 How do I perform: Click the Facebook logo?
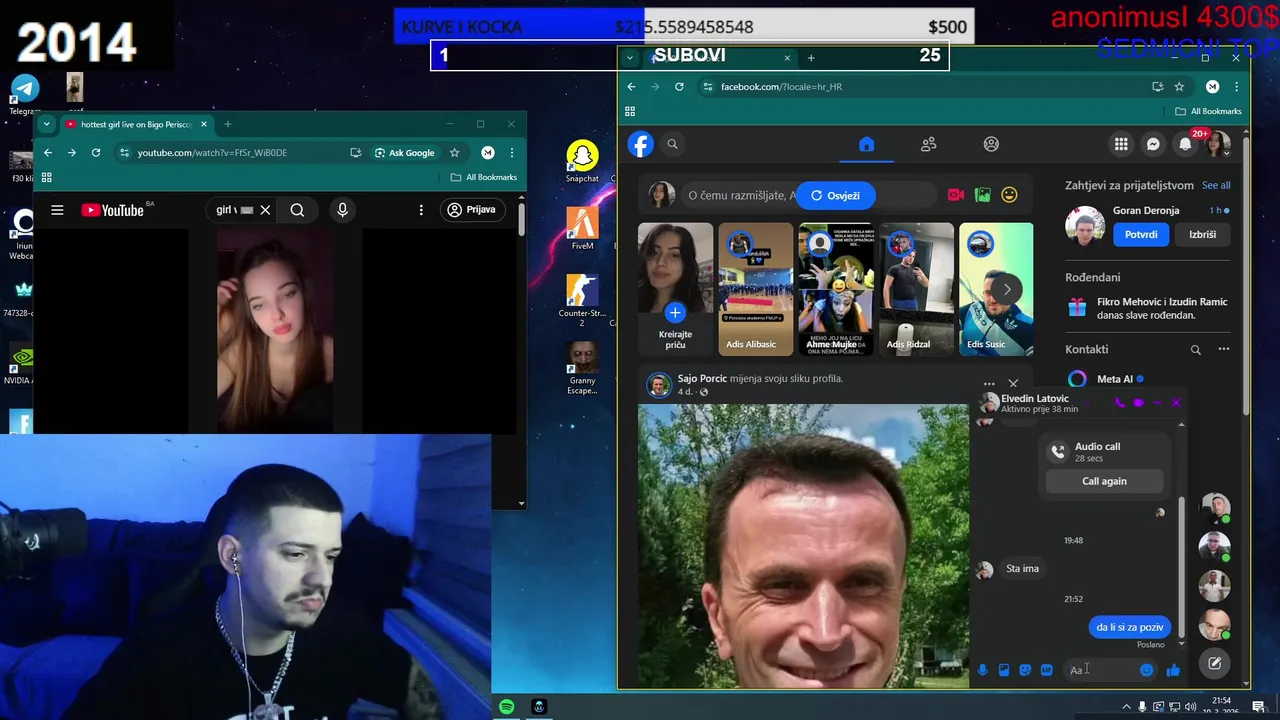641,144
